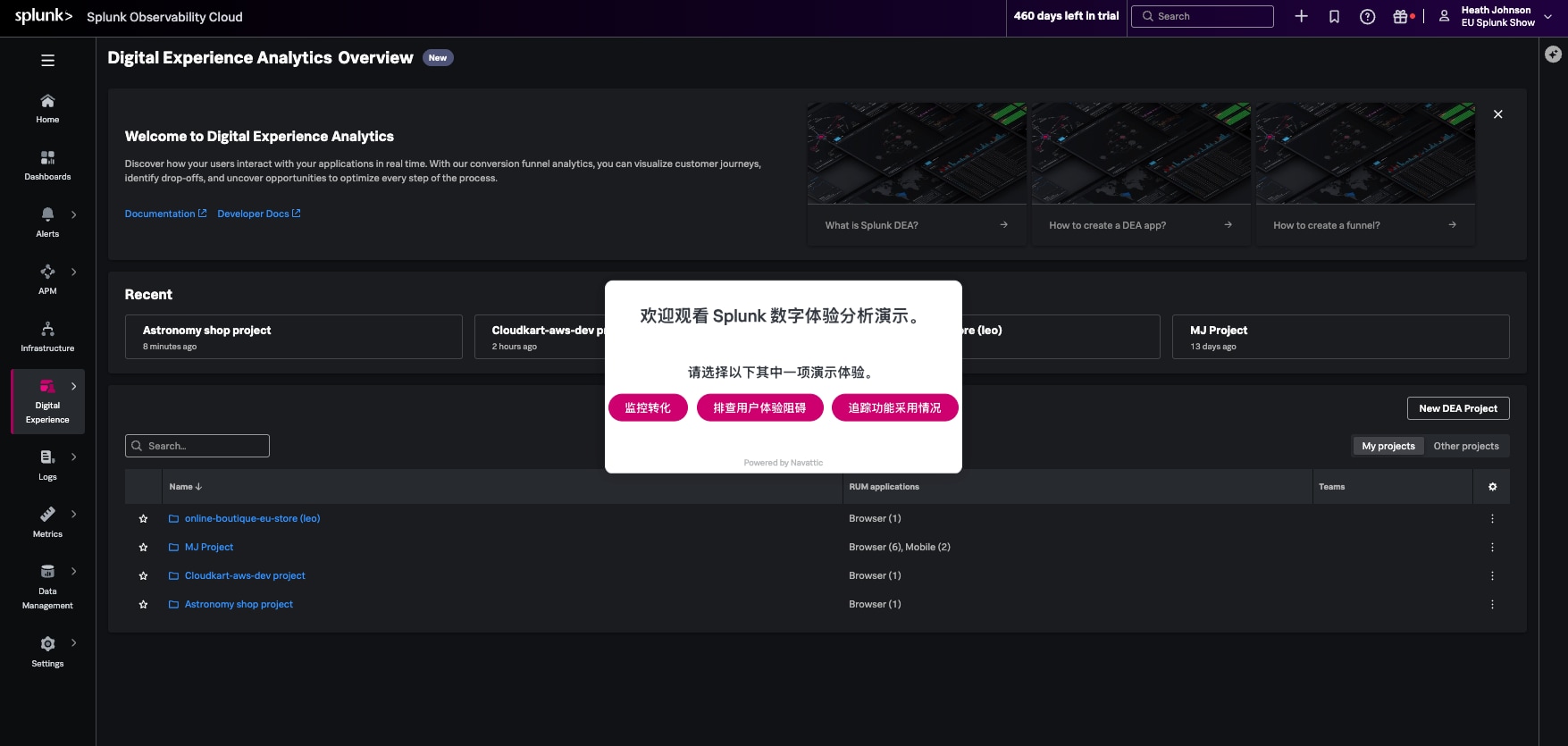Open Dashboards from the sidebar
Screen dimensions: 1568x746
pos(47,165)
